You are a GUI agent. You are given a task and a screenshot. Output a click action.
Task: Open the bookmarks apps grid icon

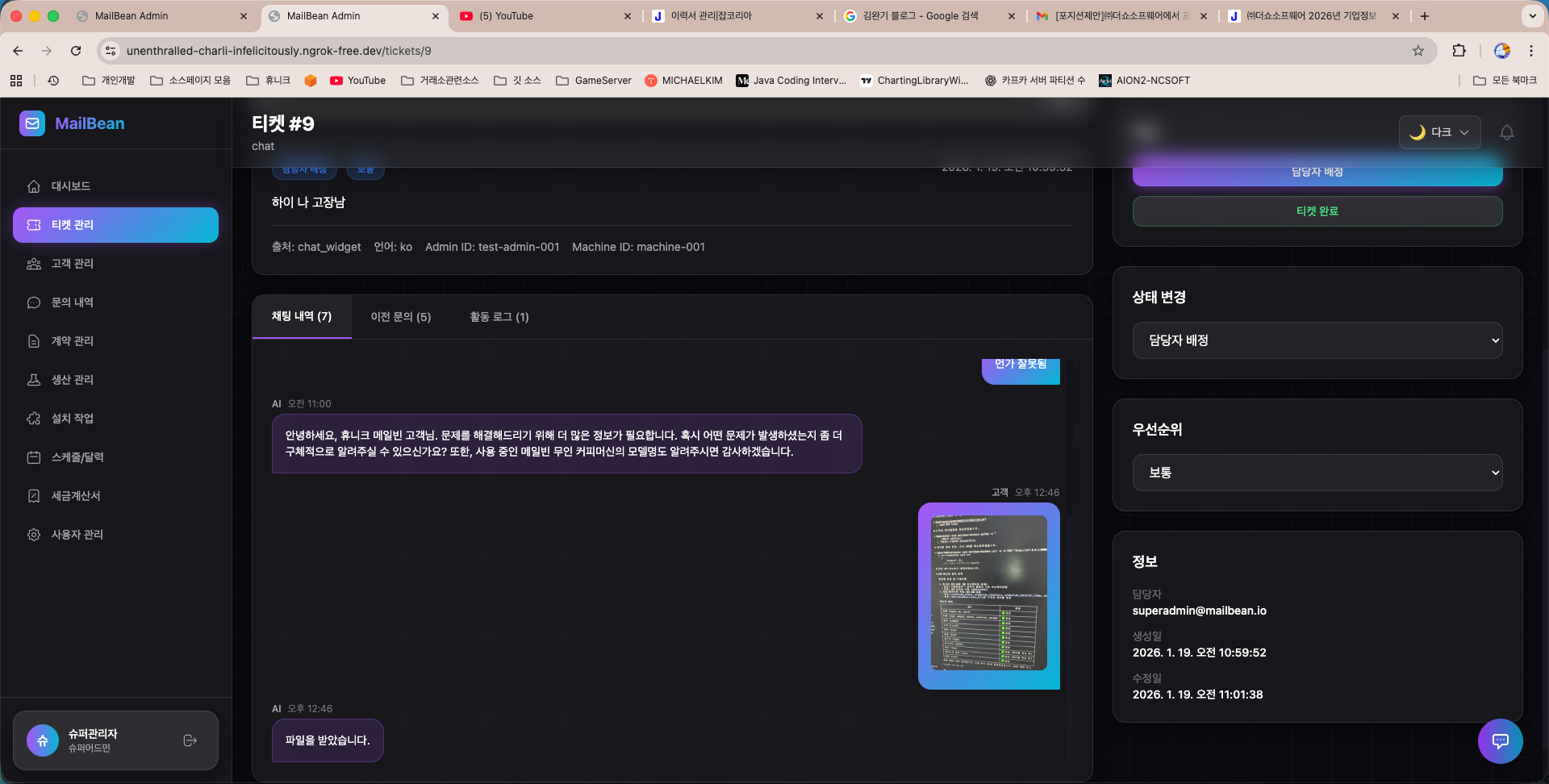pos(16,81)
